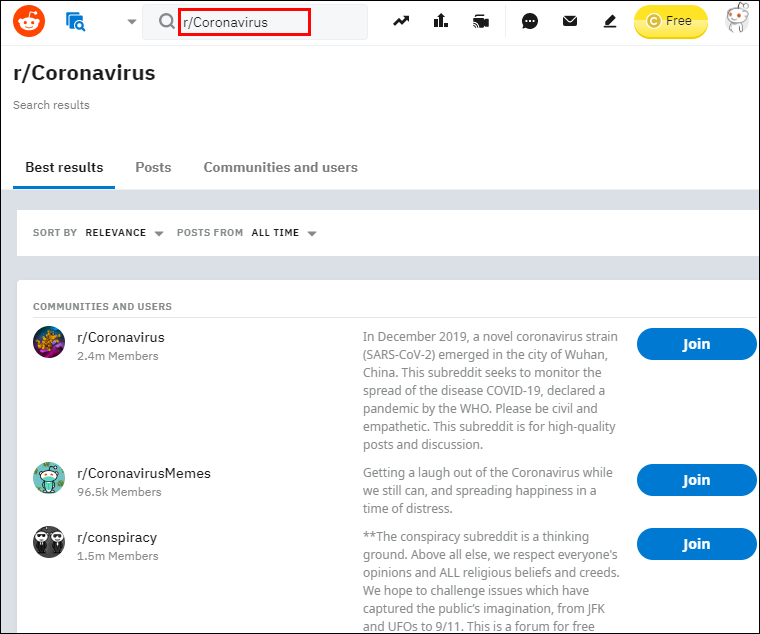Open the inbox envelope icon
Viewport: 760px width, 634px height.
570,21
